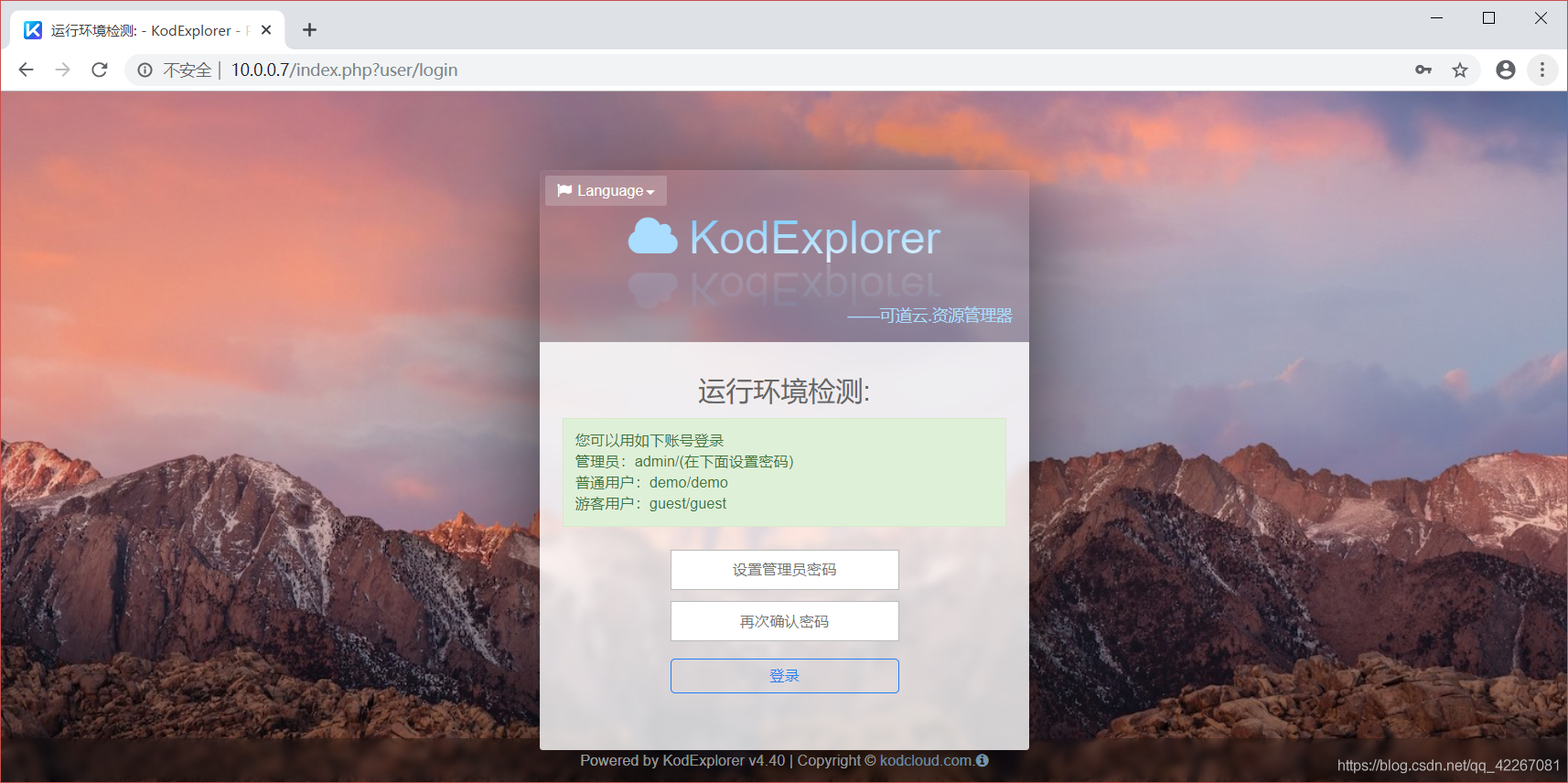Viewport: 1568px width, 783px height.
Task: Click the Powered by KodExplorer v4.40 text
Action: click(x=682, y=760)
